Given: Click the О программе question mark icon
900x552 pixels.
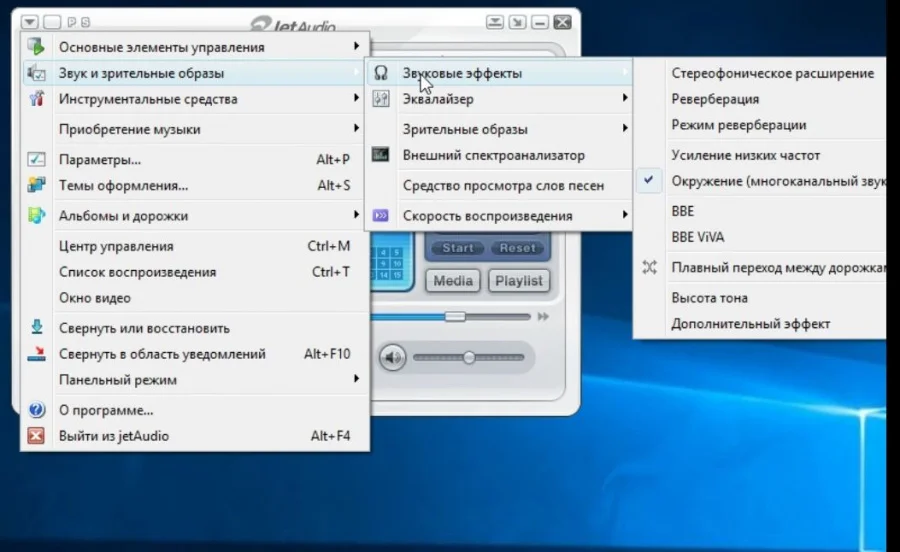Looking at the screenshot, I should point(36,410).
